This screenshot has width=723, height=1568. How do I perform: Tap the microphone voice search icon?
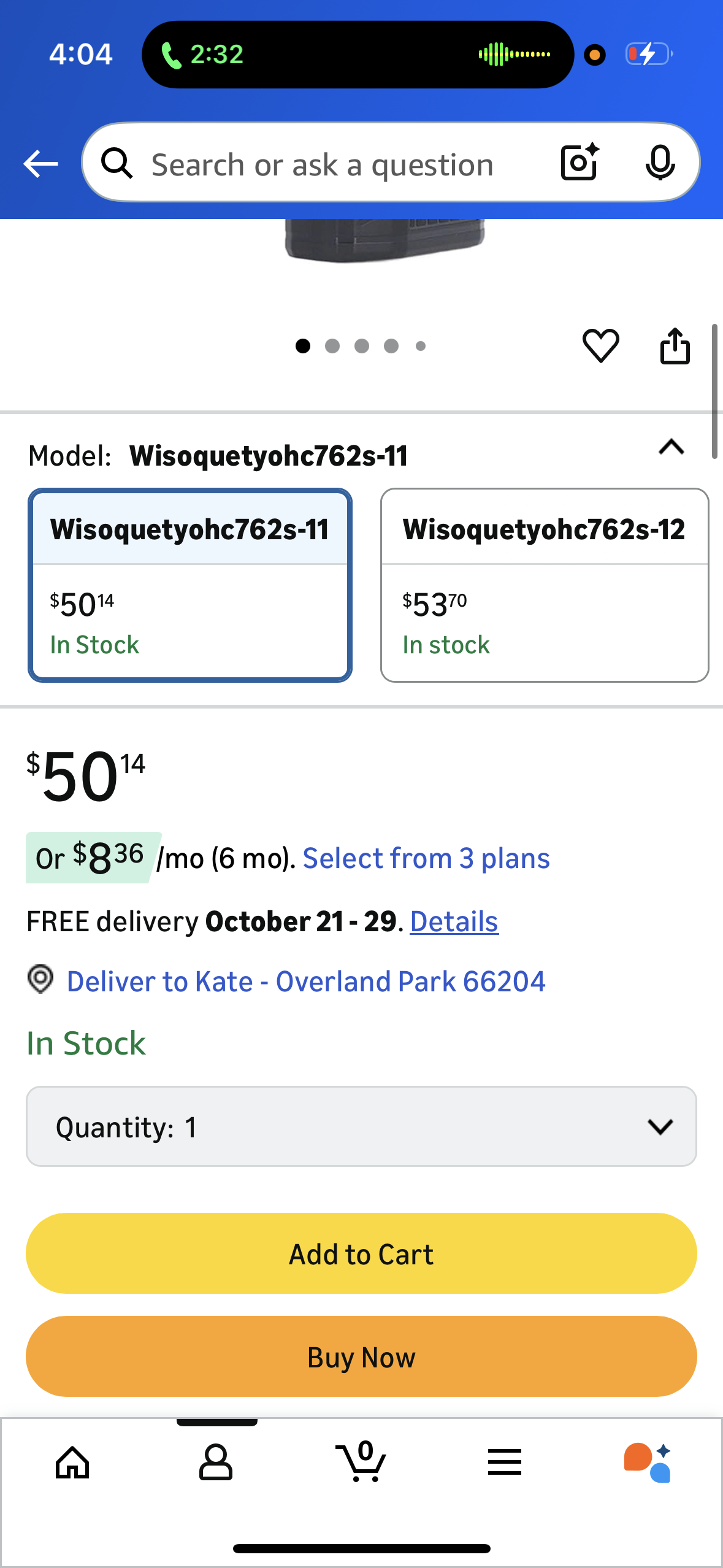[660, 163]
